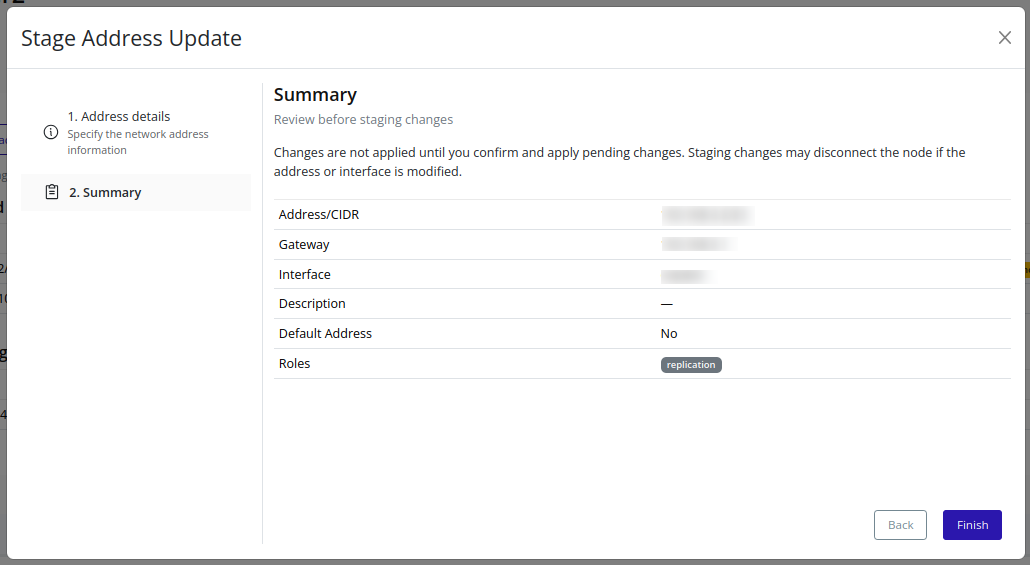Click the info icon beside Address details
Viewport: 1030px width, 565px height.
51,133
